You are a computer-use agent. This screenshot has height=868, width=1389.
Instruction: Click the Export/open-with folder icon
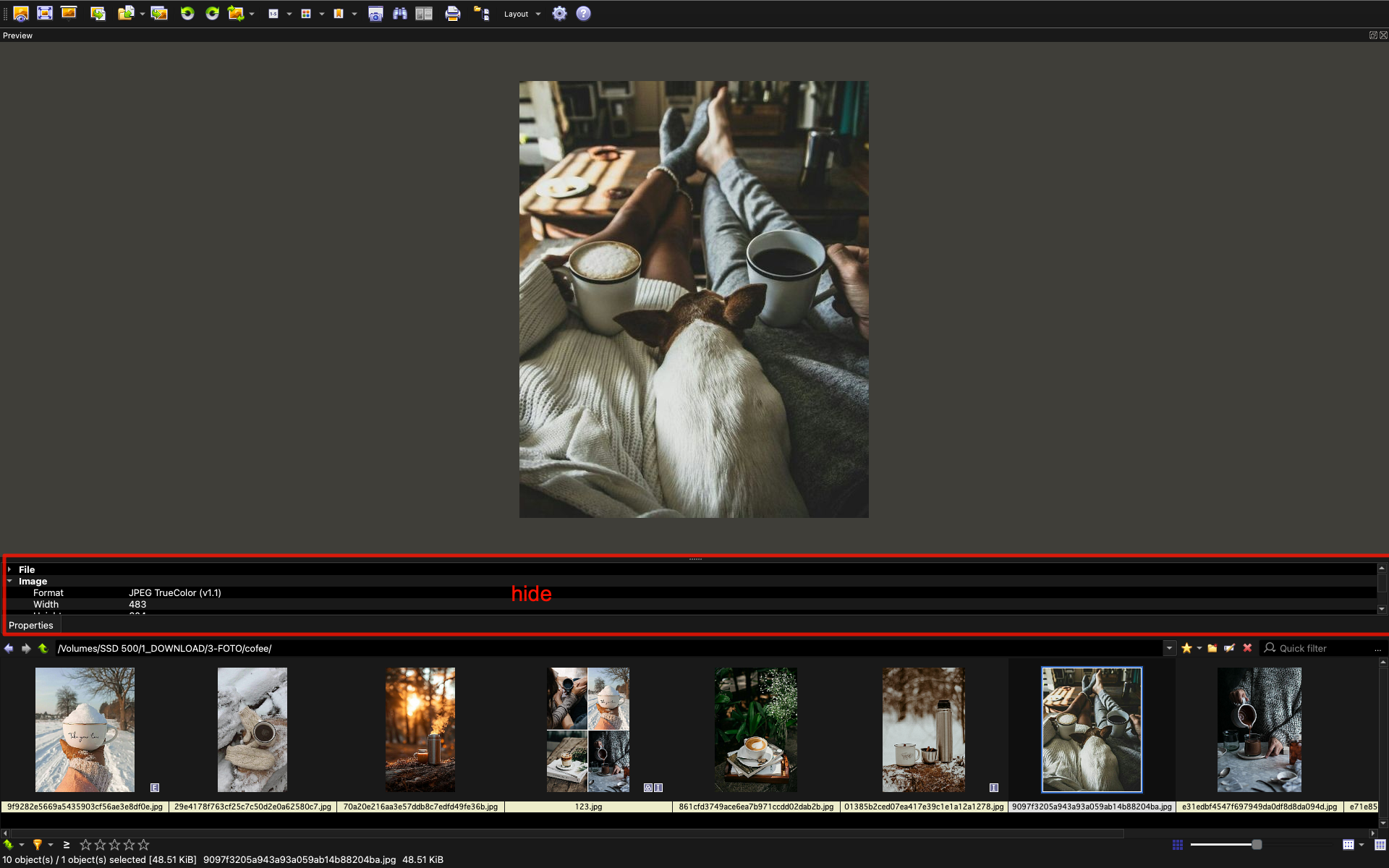tap(126, 14)
